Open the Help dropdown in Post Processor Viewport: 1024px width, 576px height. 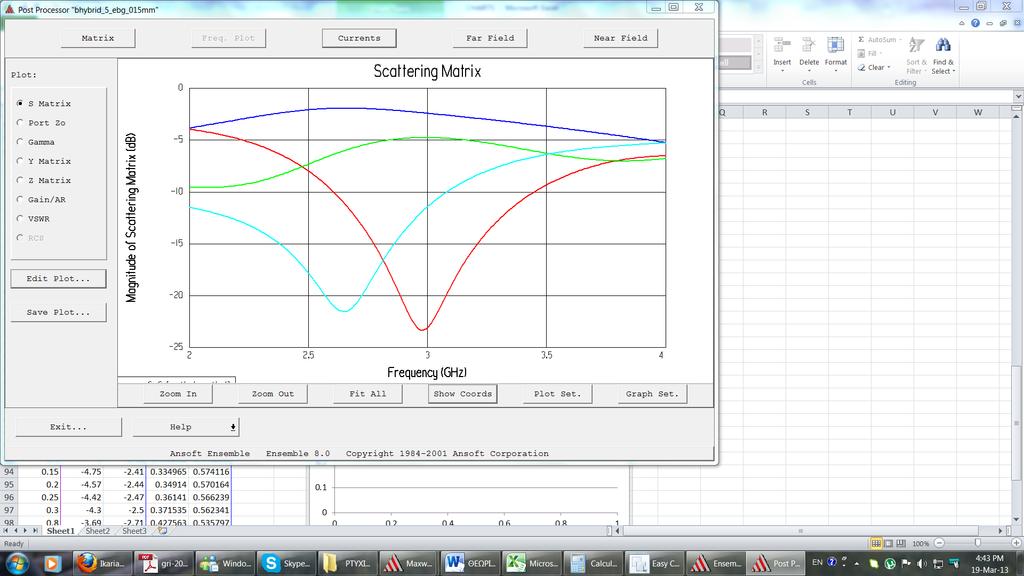pyautogui.click(x=186, y=427)
